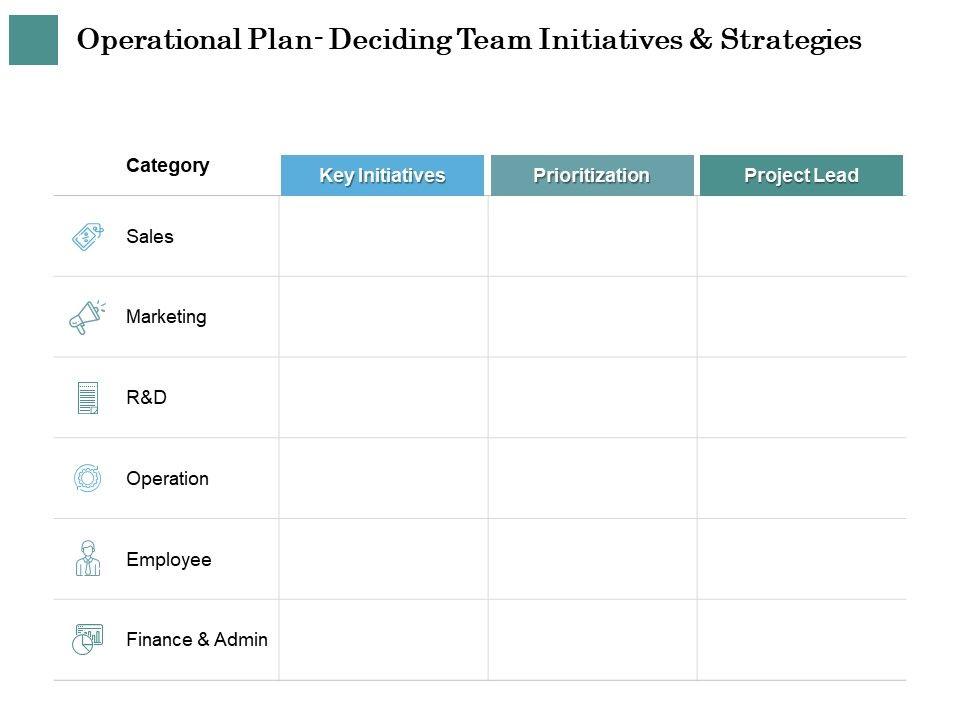Select the Prioritization column header
Screen dimensions: 960x720
point(591,176)
